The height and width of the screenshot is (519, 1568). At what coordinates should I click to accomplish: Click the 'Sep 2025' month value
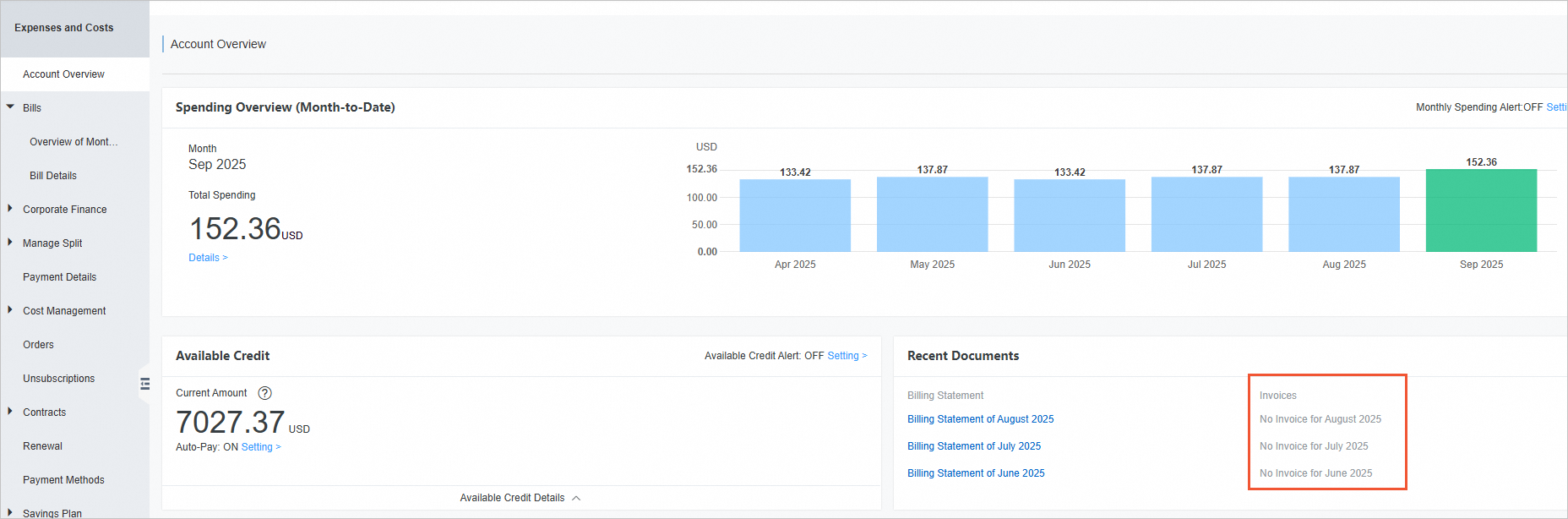(x=217, y=165)
